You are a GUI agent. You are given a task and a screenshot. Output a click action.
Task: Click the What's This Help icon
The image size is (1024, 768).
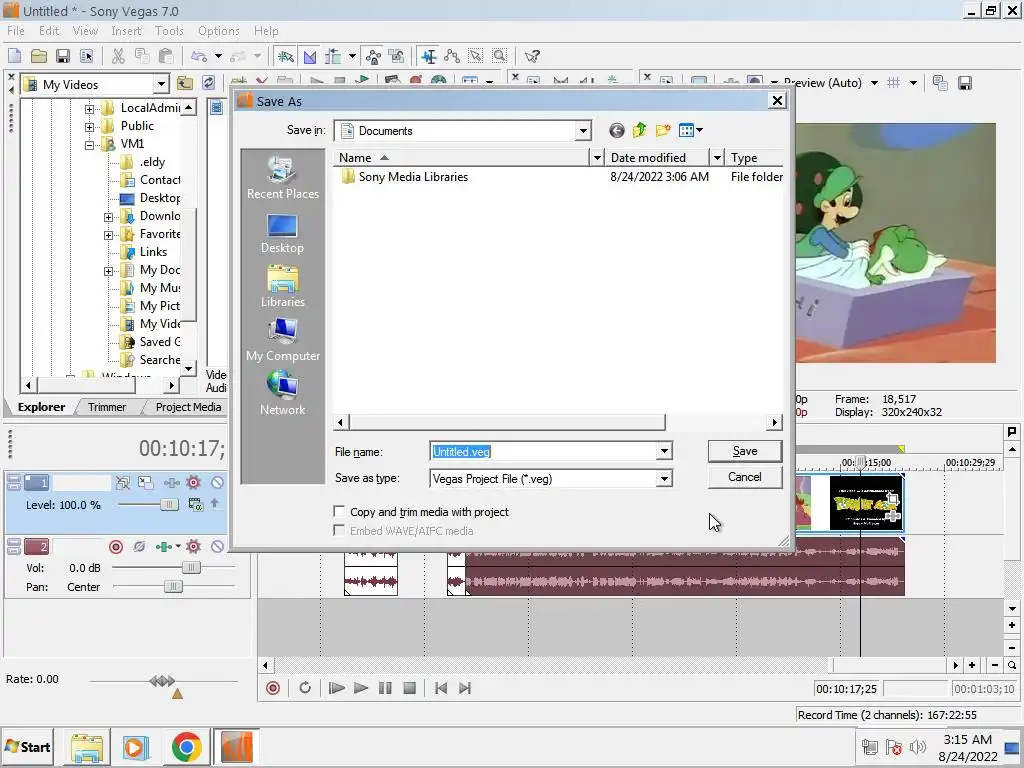[532, 56]
